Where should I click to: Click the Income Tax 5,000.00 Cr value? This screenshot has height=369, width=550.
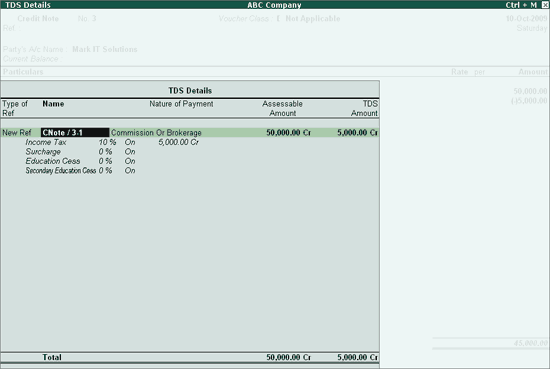click(x=178, y=142)
